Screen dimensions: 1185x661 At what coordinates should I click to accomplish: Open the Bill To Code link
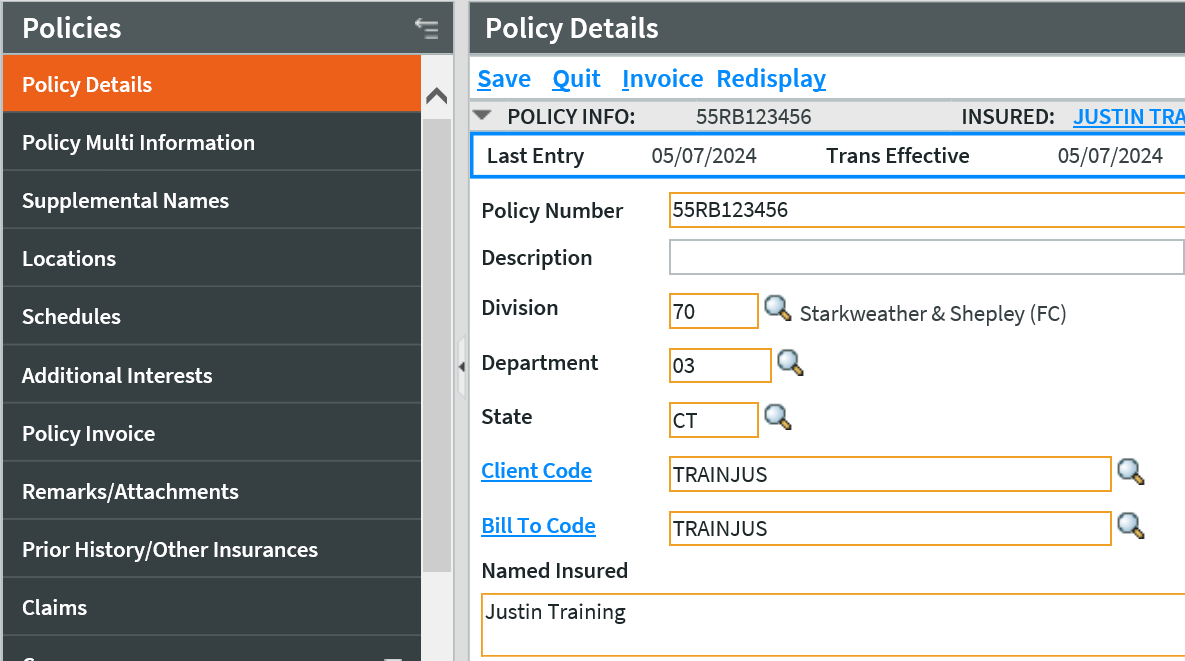tap(538, 526)
